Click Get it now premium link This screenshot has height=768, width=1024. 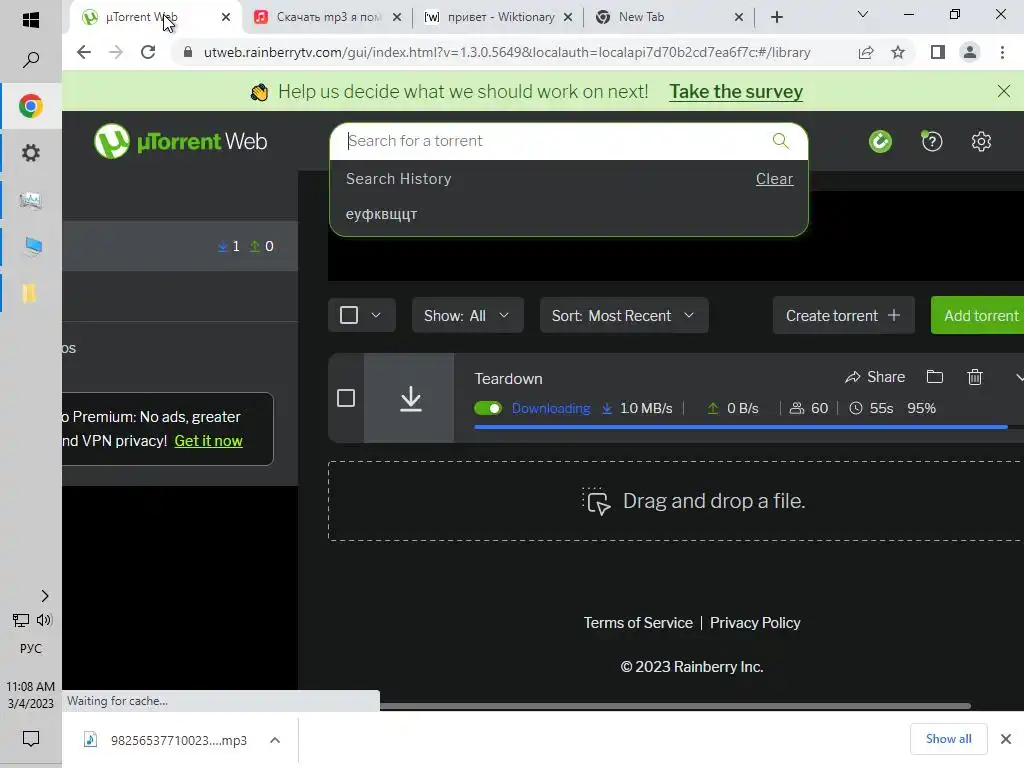[x=208, y=441]
